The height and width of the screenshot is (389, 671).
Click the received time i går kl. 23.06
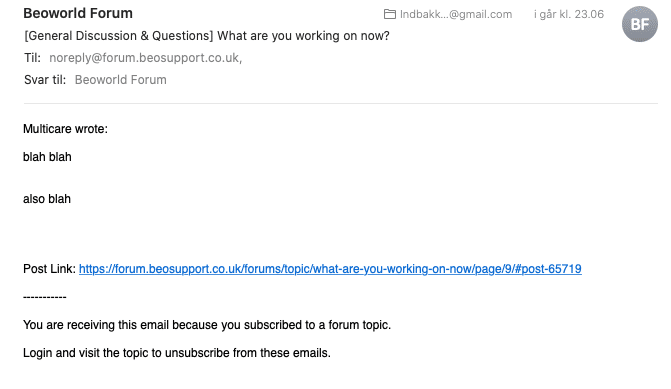click(569, 14)
